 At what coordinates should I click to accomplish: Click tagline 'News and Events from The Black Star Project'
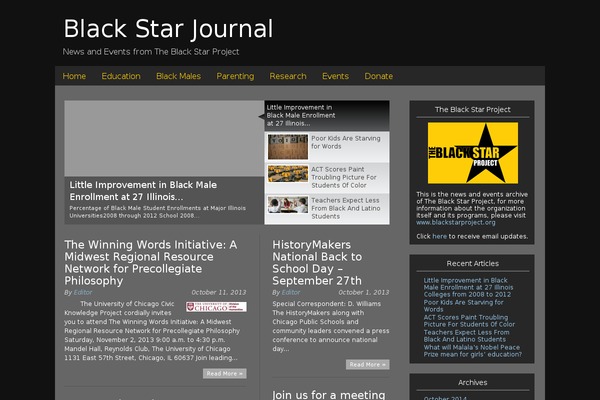(151, 52)
